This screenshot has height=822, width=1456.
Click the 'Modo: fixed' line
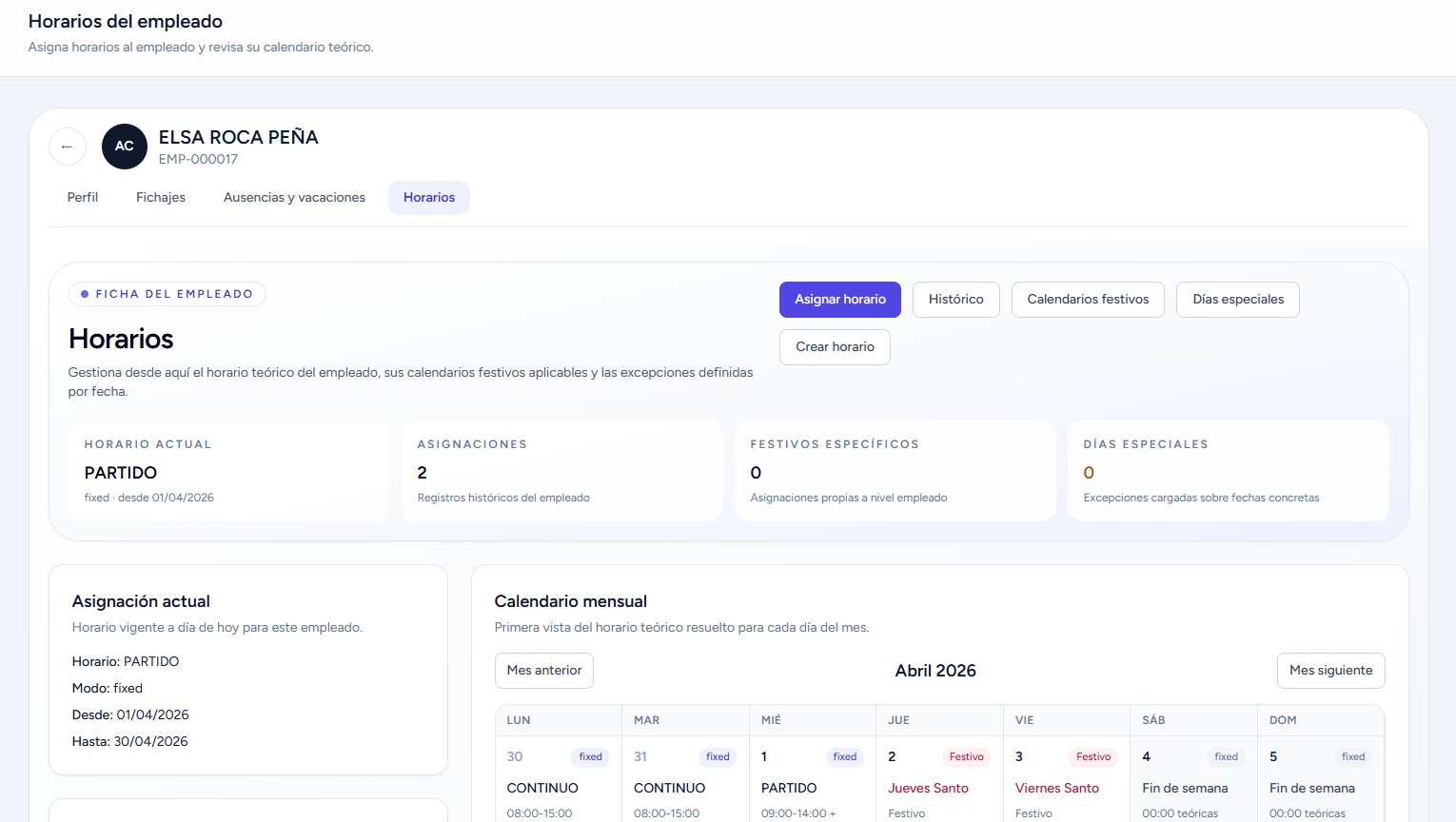108,688
